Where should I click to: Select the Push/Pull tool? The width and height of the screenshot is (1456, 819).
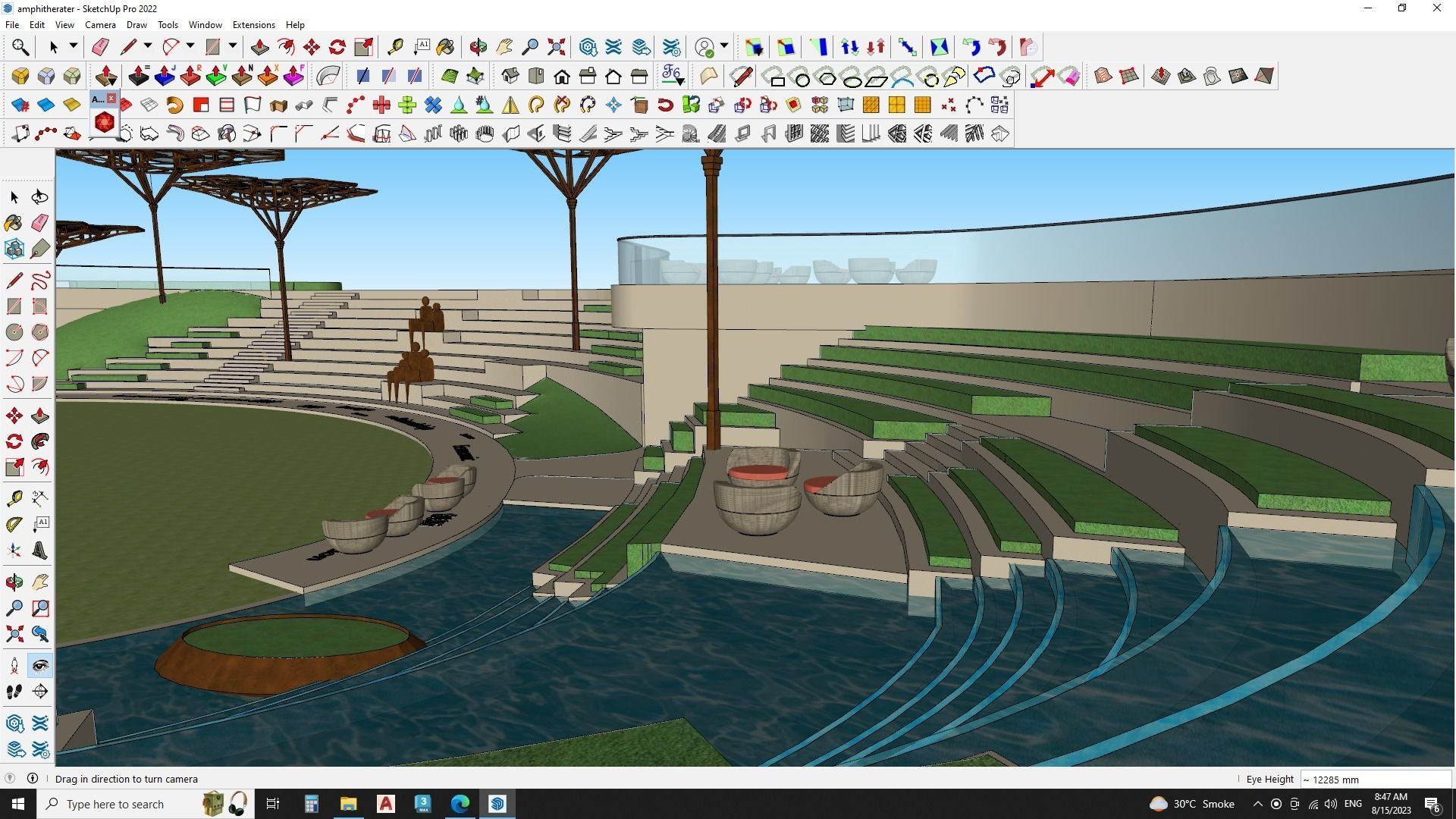[x=40, y=415]
